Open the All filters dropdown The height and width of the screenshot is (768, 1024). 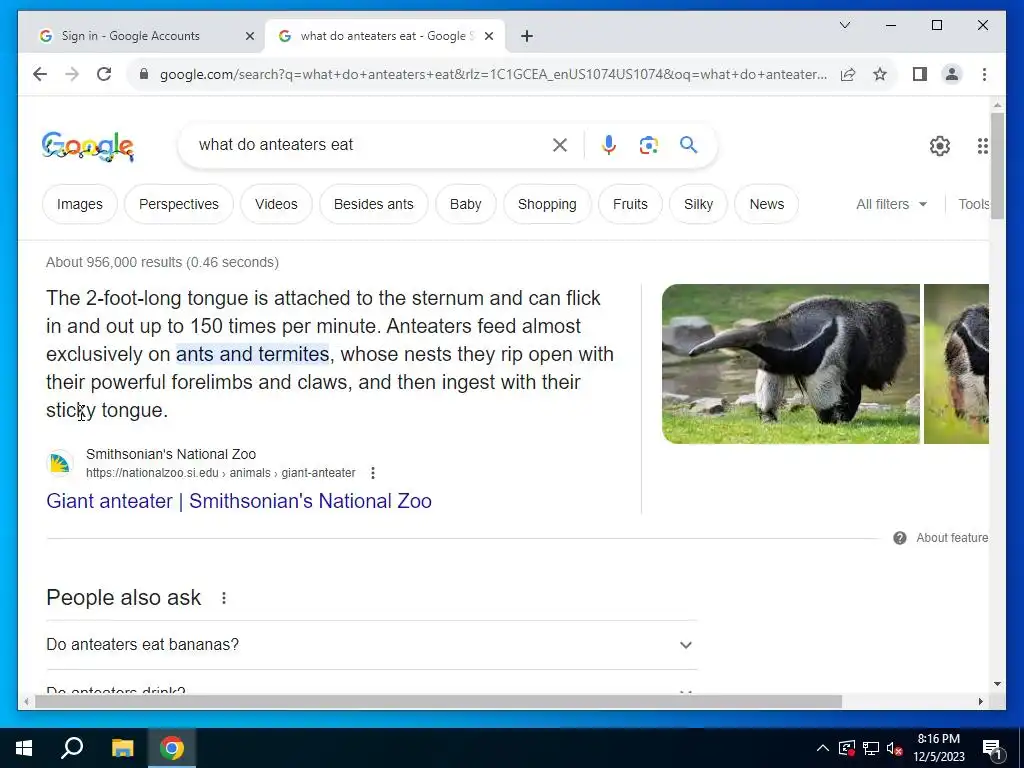click(891, 204)
